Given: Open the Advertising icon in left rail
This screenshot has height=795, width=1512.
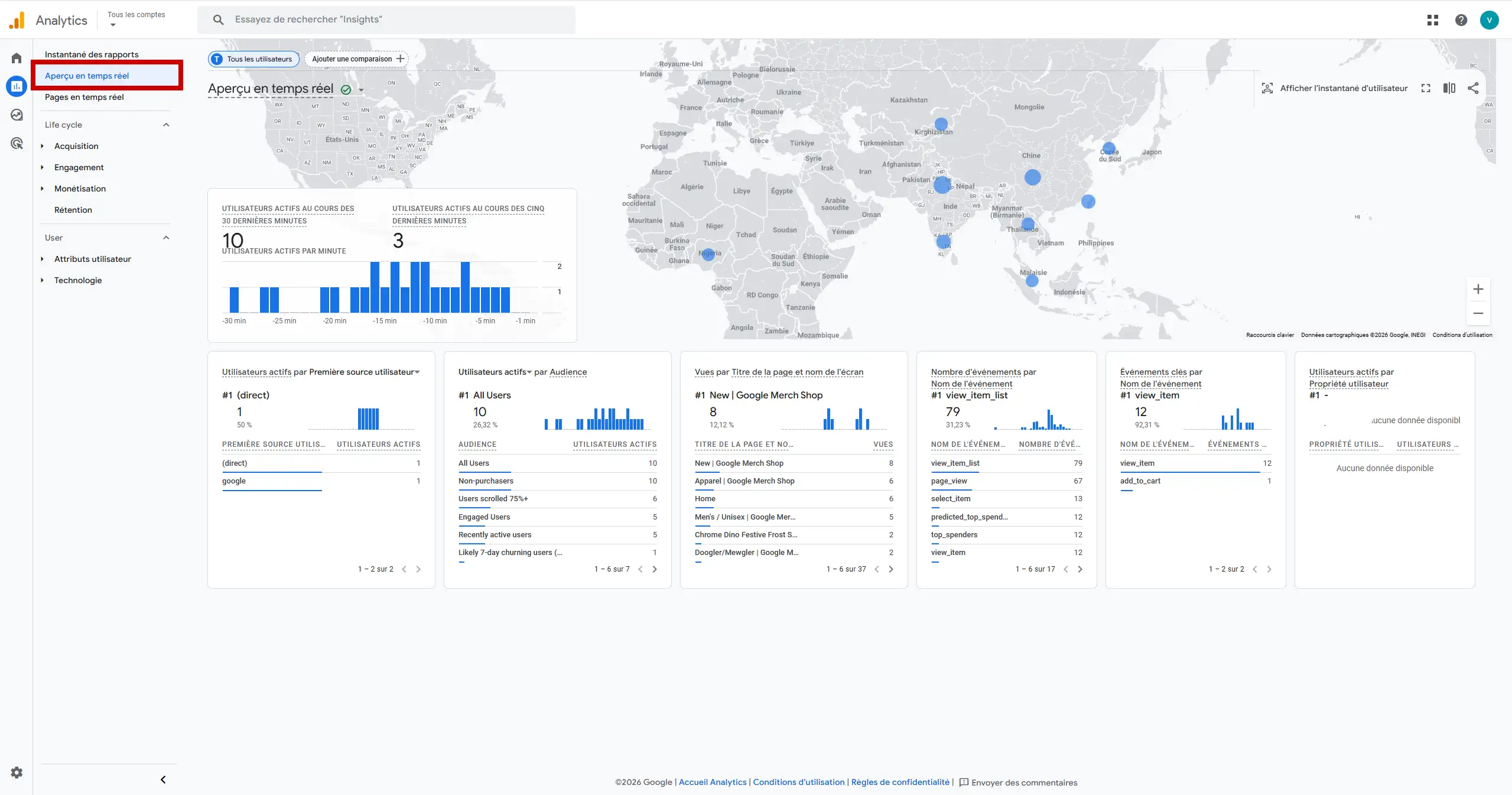Looking at the screenshot, I should tap(17, 143).
